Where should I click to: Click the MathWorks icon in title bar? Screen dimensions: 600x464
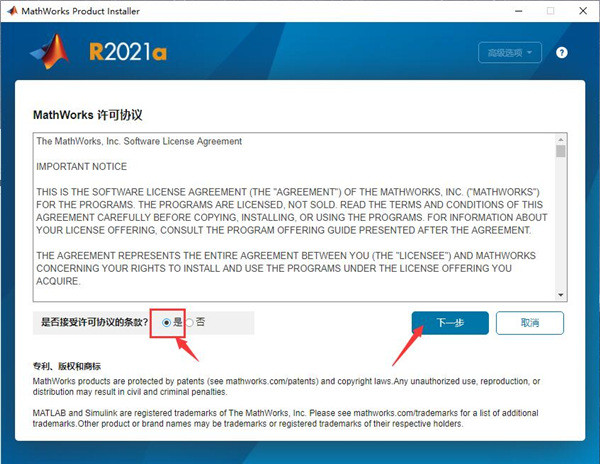pos(12,11)
